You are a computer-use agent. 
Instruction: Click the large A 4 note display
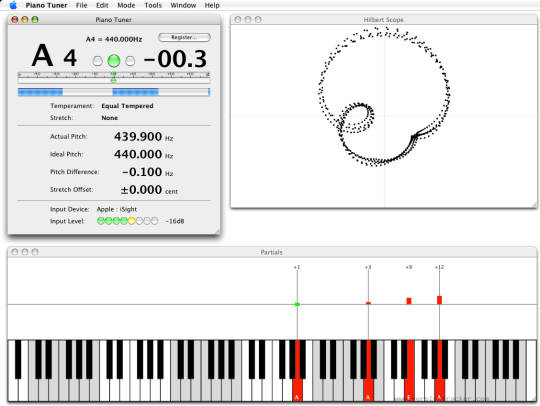coord(54,56)
